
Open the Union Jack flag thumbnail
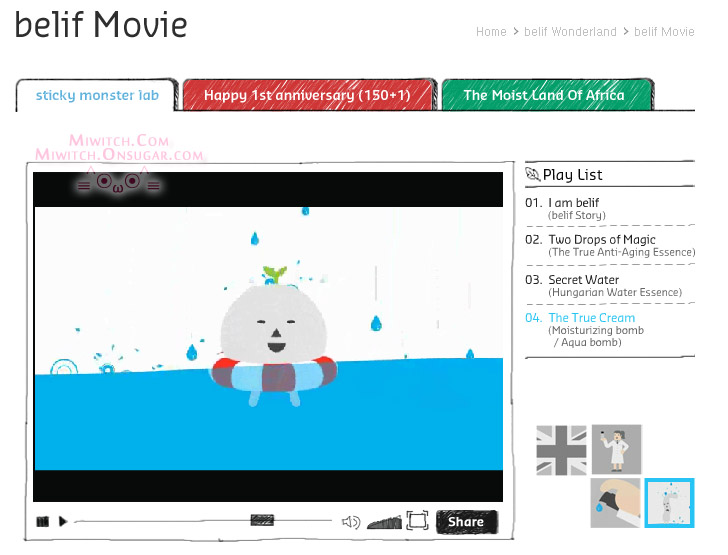pos(561,450)
